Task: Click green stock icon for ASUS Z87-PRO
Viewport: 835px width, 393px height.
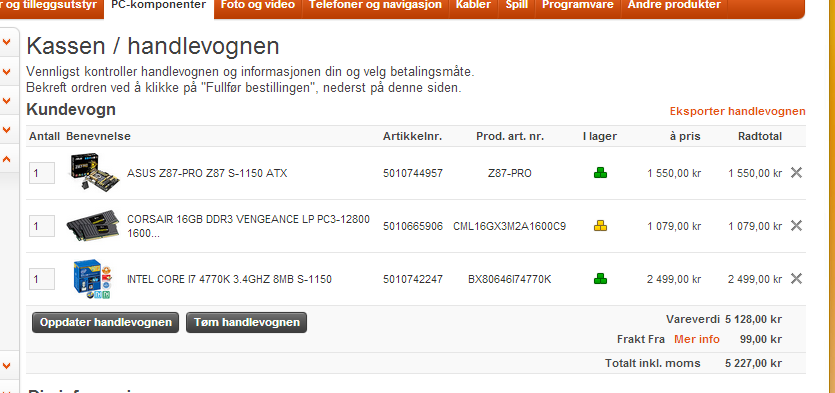Action: 601,173
